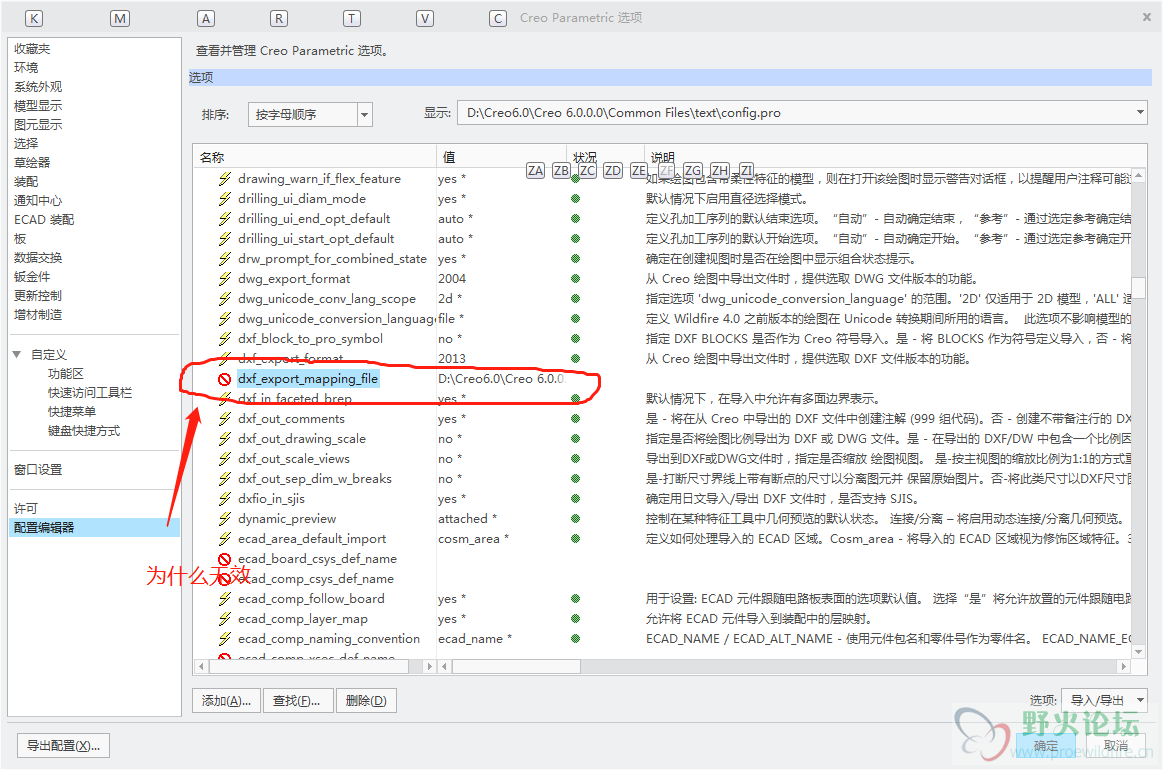Click lightning icon beside dxfio_in_sjis
This screenshot has height=770, width=1163.
[225, 499]
